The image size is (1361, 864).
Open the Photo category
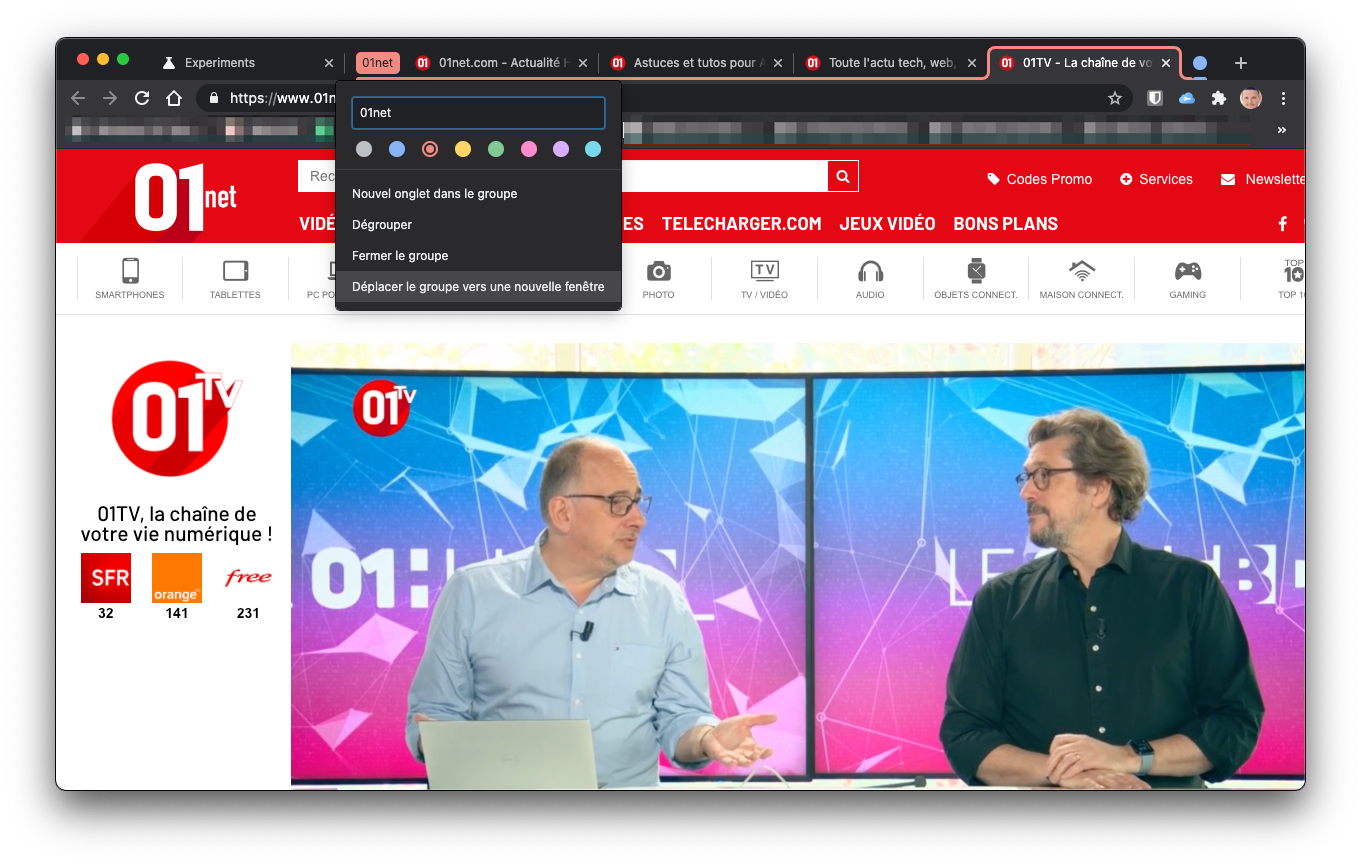tap(658, 279)
